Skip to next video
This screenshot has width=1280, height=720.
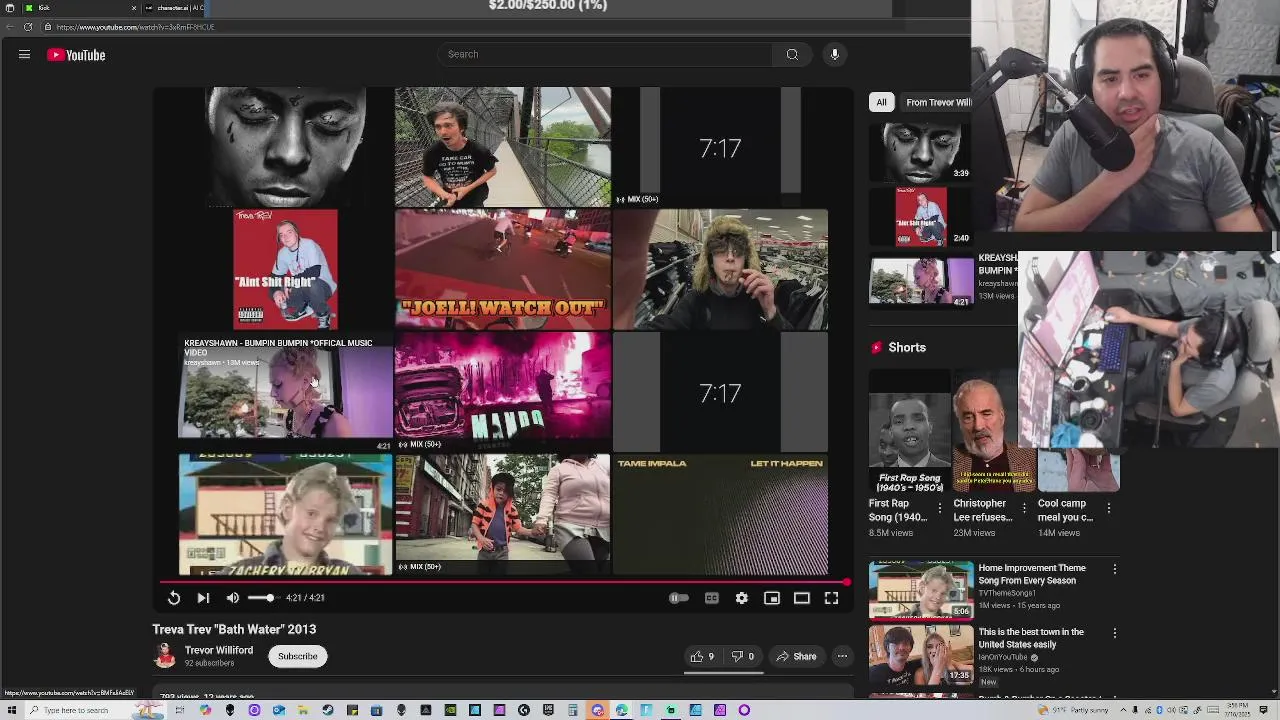(x=203, y=598)
